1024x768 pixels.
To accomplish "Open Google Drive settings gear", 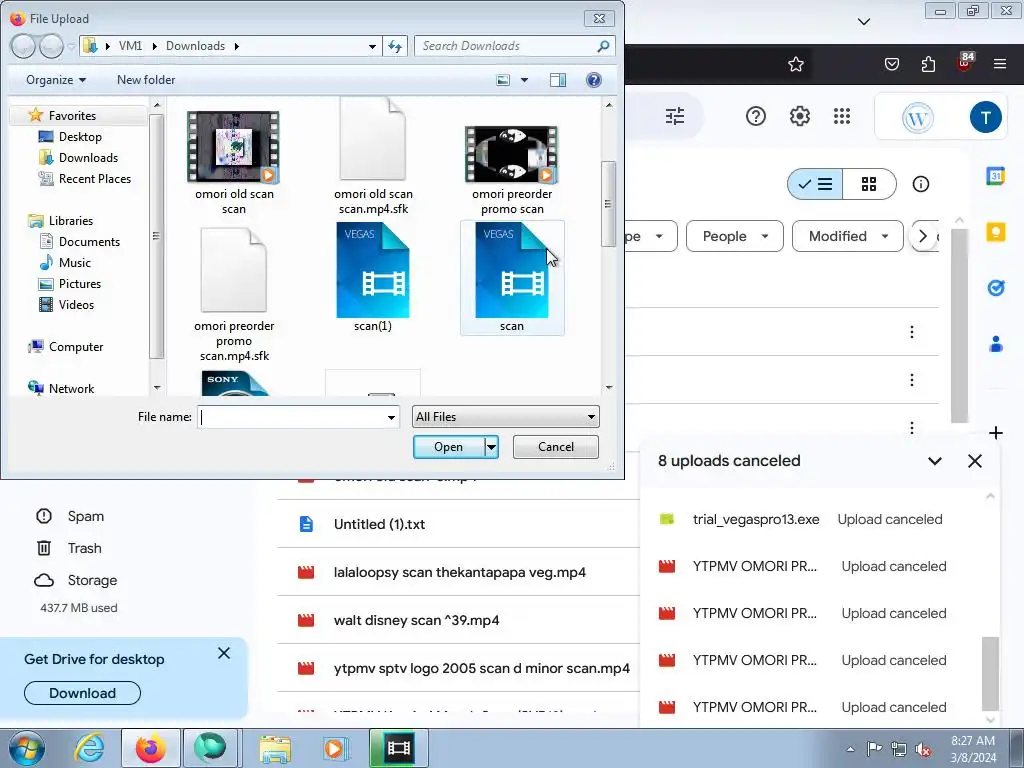I will pyautogui.click(x=799, y=116).
